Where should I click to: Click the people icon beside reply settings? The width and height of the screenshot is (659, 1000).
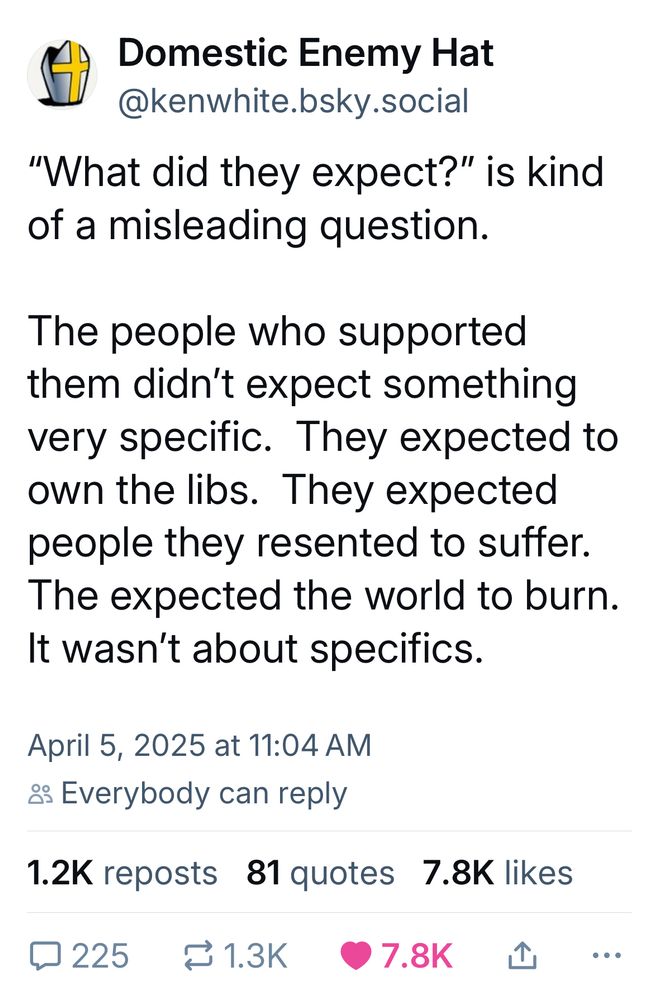coord(40,795)
